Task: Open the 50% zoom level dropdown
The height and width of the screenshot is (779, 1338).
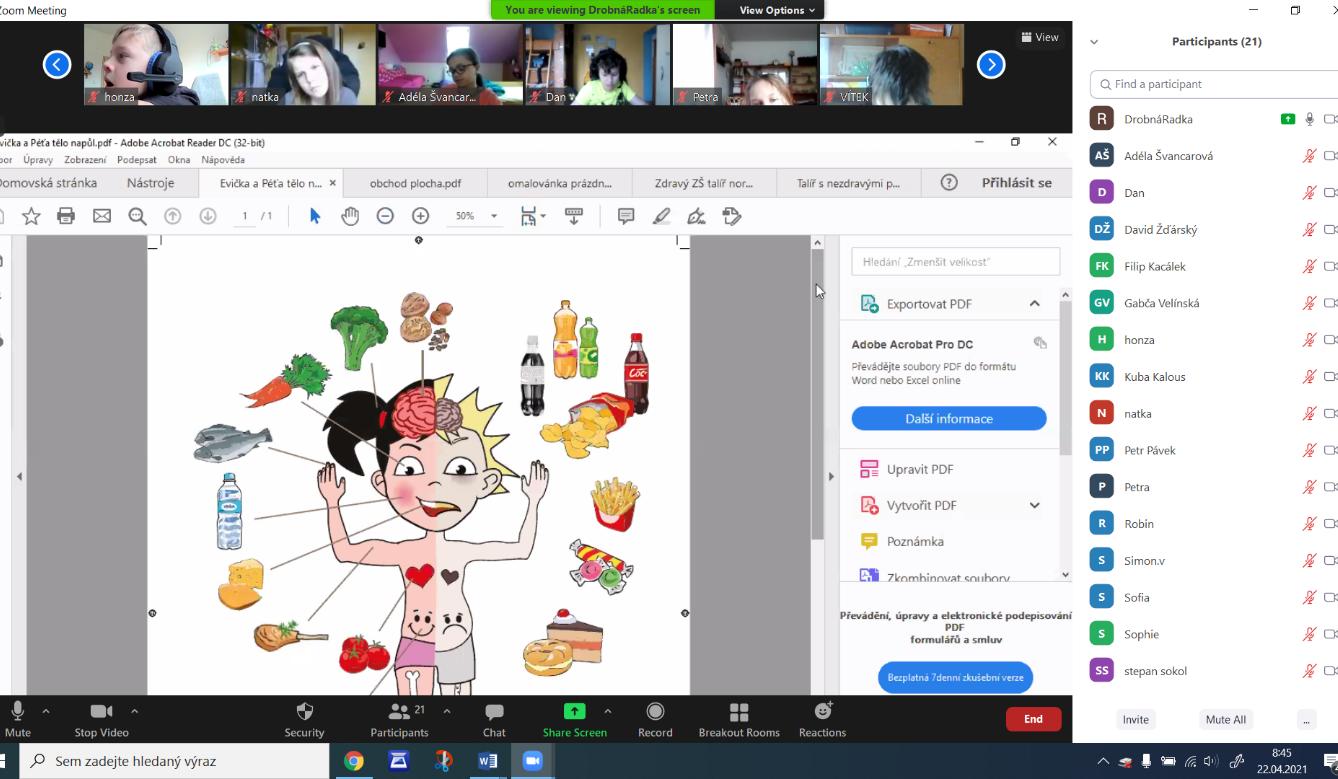Action: [493, 216]
